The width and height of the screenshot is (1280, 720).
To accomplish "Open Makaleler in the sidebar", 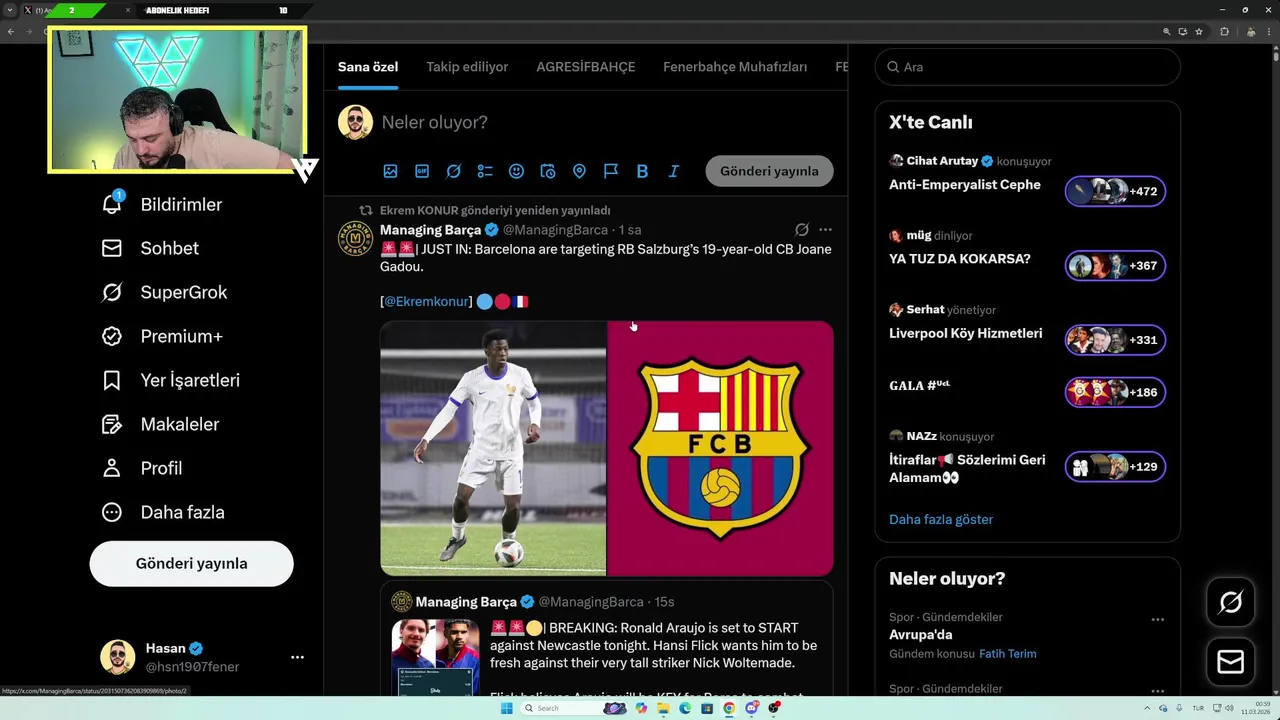I will [160, 424].
